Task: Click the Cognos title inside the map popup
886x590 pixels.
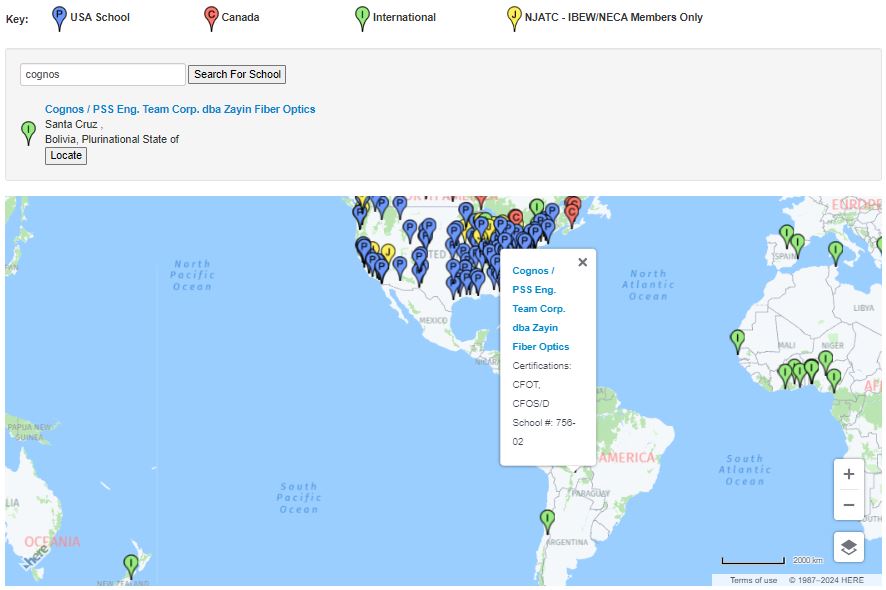Action: click(x=540, y=308)
